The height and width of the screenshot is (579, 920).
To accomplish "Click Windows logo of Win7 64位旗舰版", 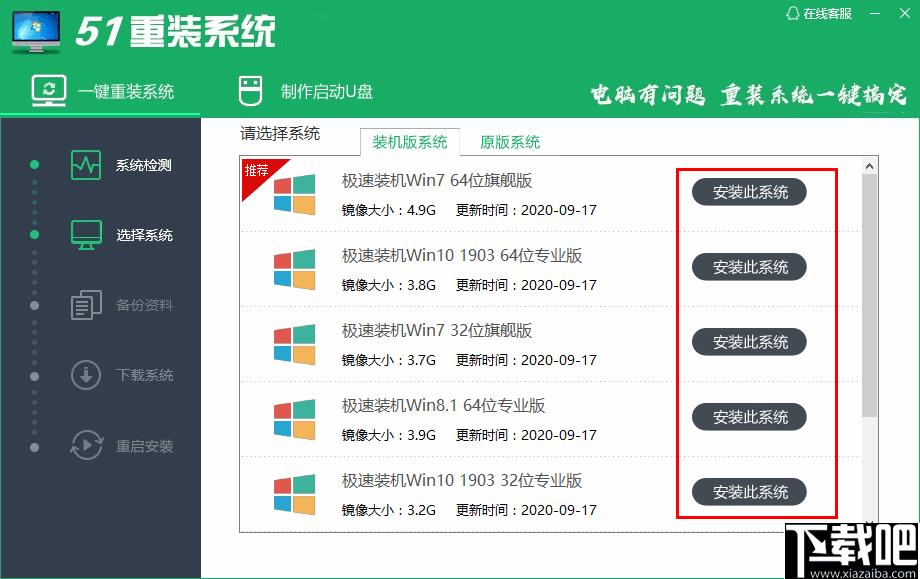I will pyautogui.click(x=295, y=194).
